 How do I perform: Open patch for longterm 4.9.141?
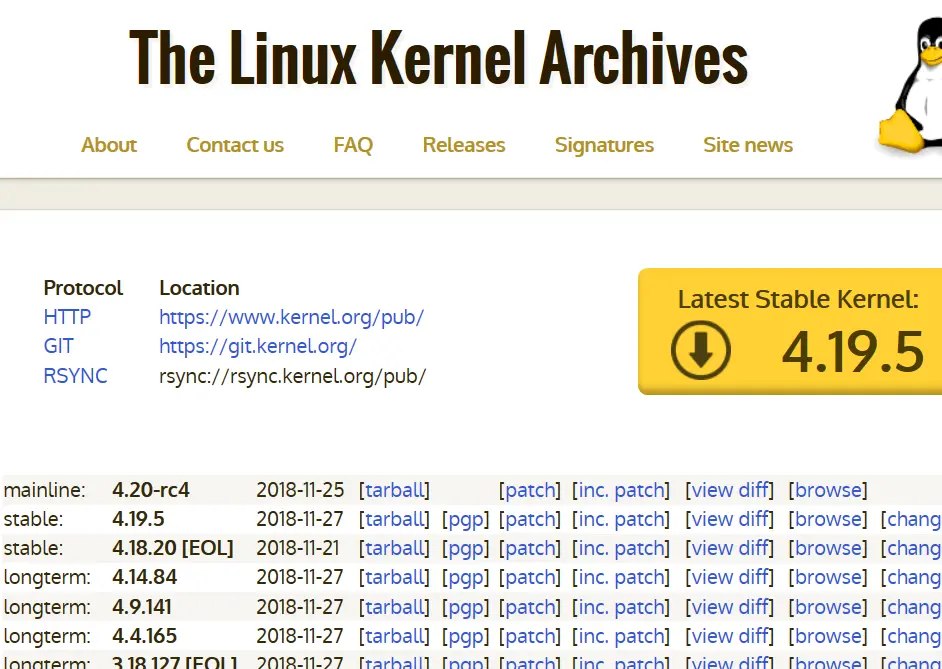[x=530, y=608]
